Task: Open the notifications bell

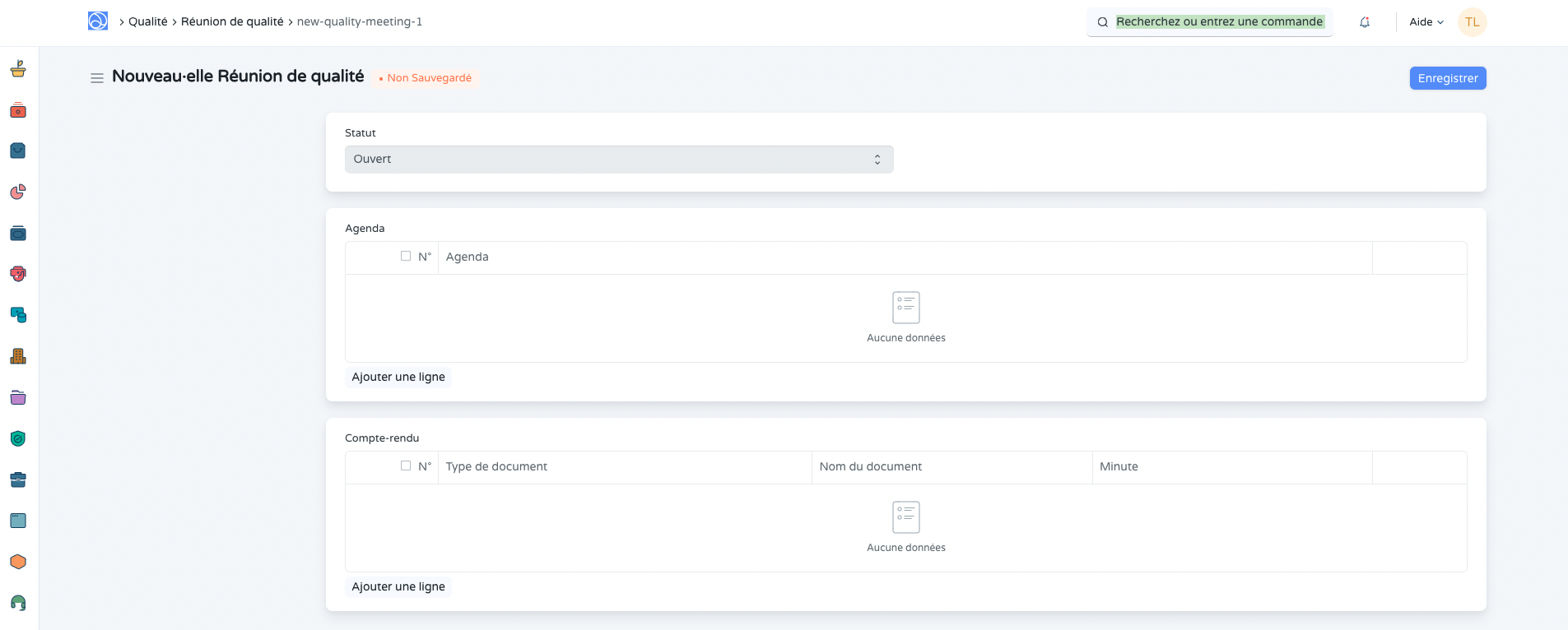Action: (1365, 22)
